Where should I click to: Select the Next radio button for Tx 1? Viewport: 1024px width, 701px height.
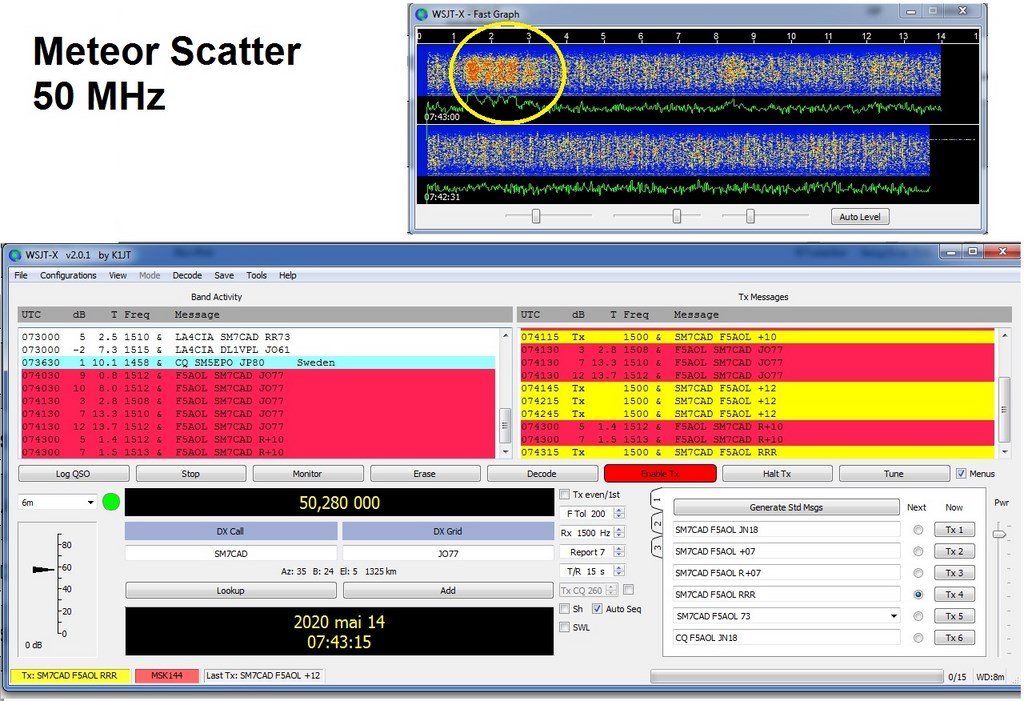coord(918,530)
